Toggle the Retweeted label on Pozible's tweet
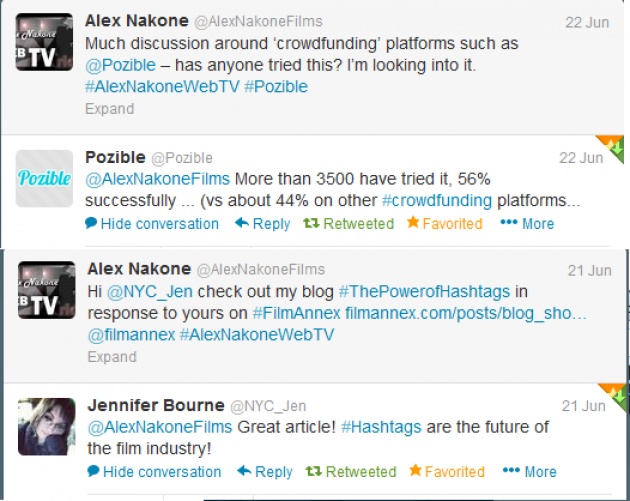Viewport: 630px width, 501px height. (358, 224)
